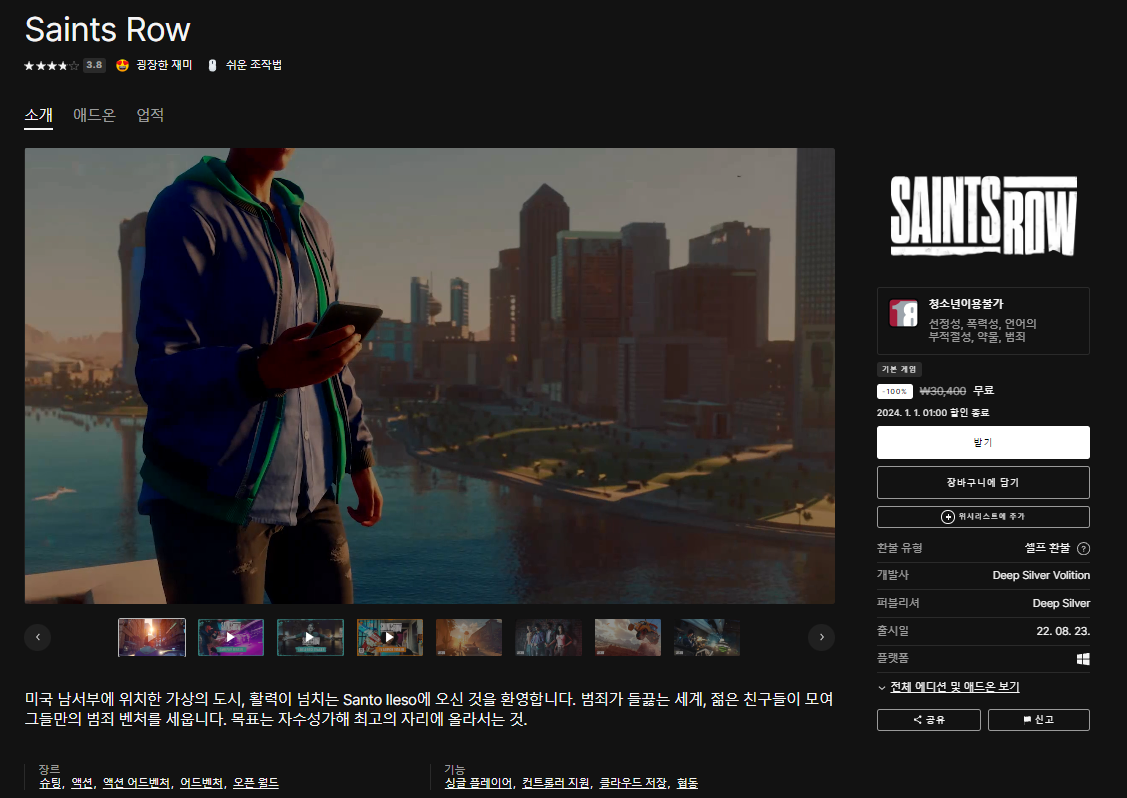Click the 액션 genre link
Screen dimensions: 1127x798
point(82,783)
